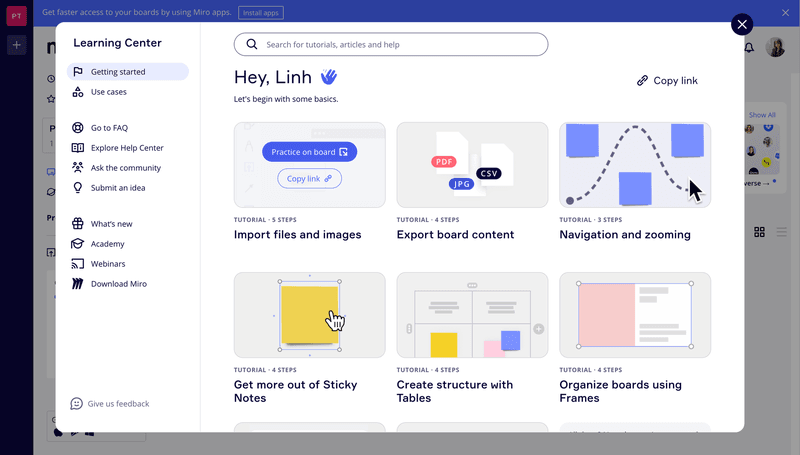The height and width of the screenshot is (455, 800).
Task: Click the people icon beside Ask the community
Action: [x=78, y=167]
